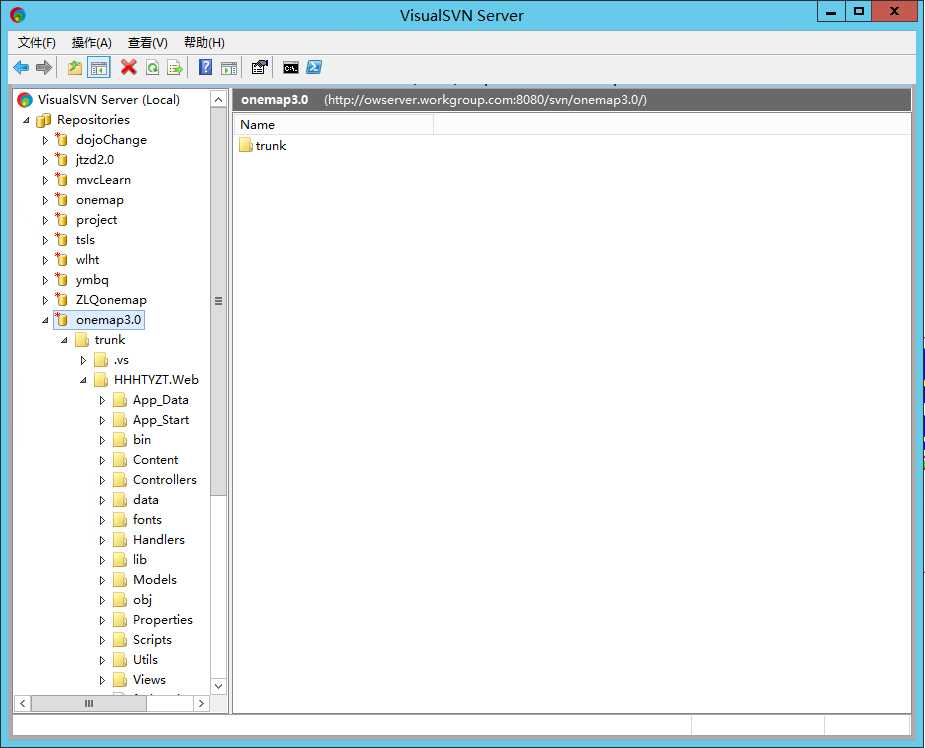The width and height of the screenshot is (925, 748).
Task: Select the Content folder
Action: pos(155,460)
